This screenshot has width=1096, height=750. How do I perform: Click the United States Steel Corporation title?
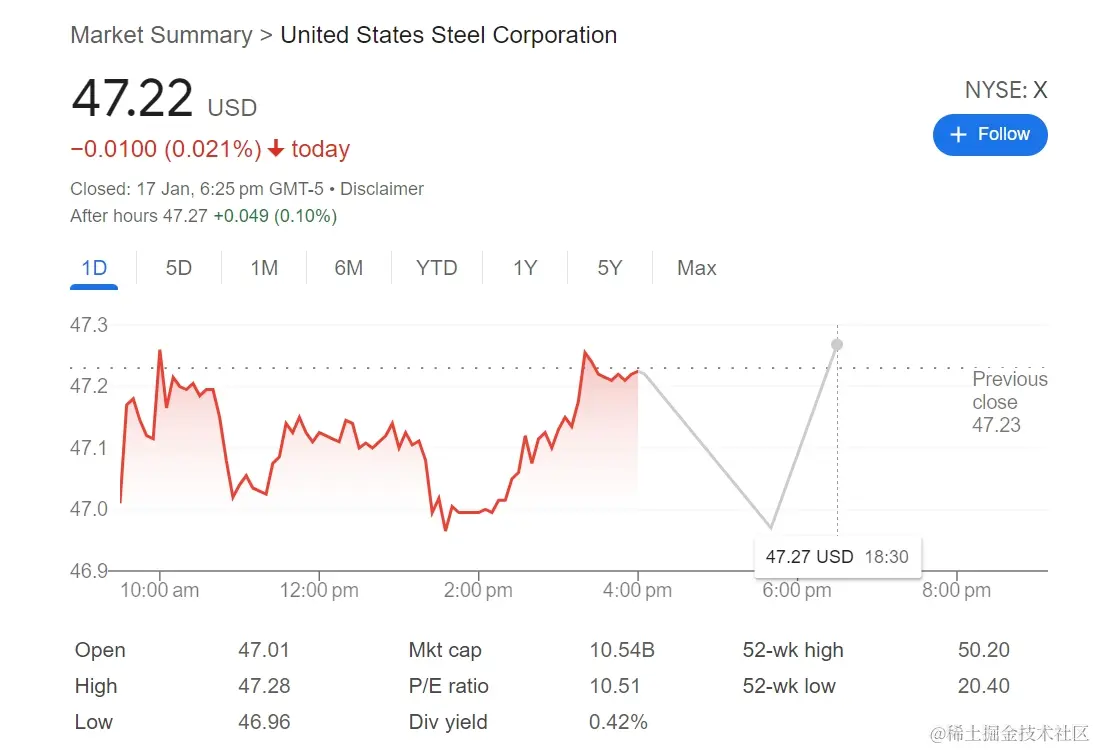coord(448,35)
